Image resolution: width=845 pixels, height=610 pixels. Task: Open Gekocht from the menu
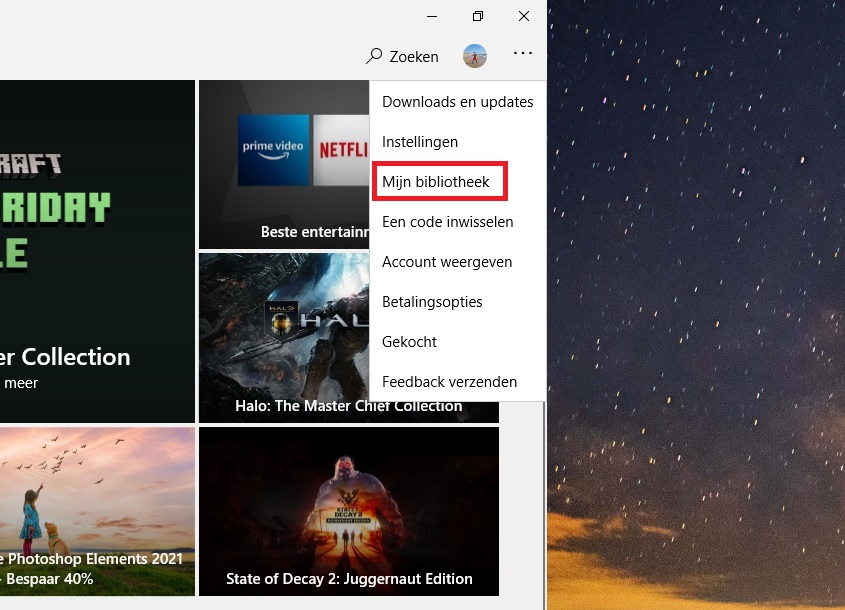coord(458,342)
